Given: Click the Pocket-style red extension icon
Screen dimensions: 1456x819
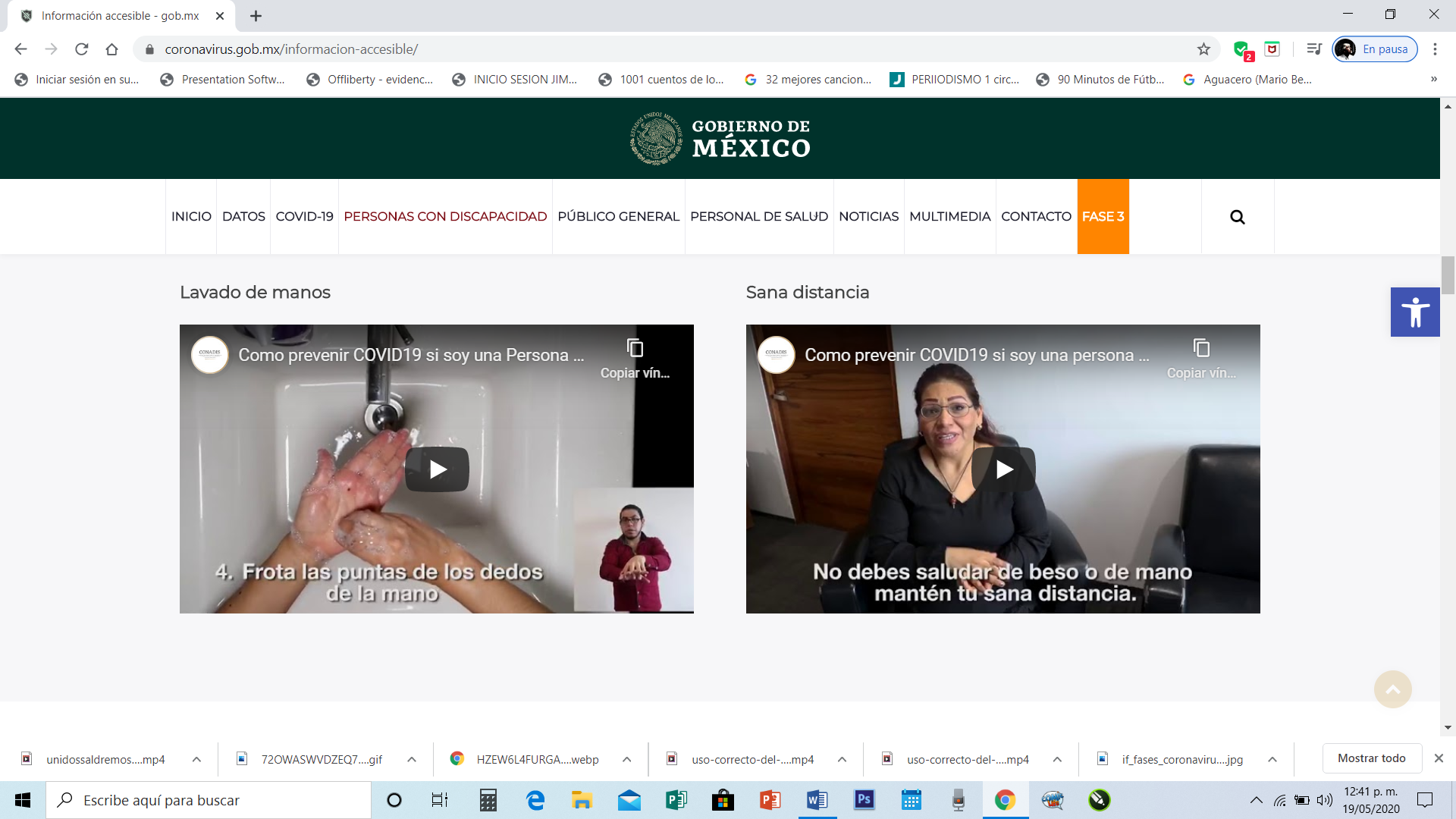Looking at the screenshot, I should pos(1272,49).
